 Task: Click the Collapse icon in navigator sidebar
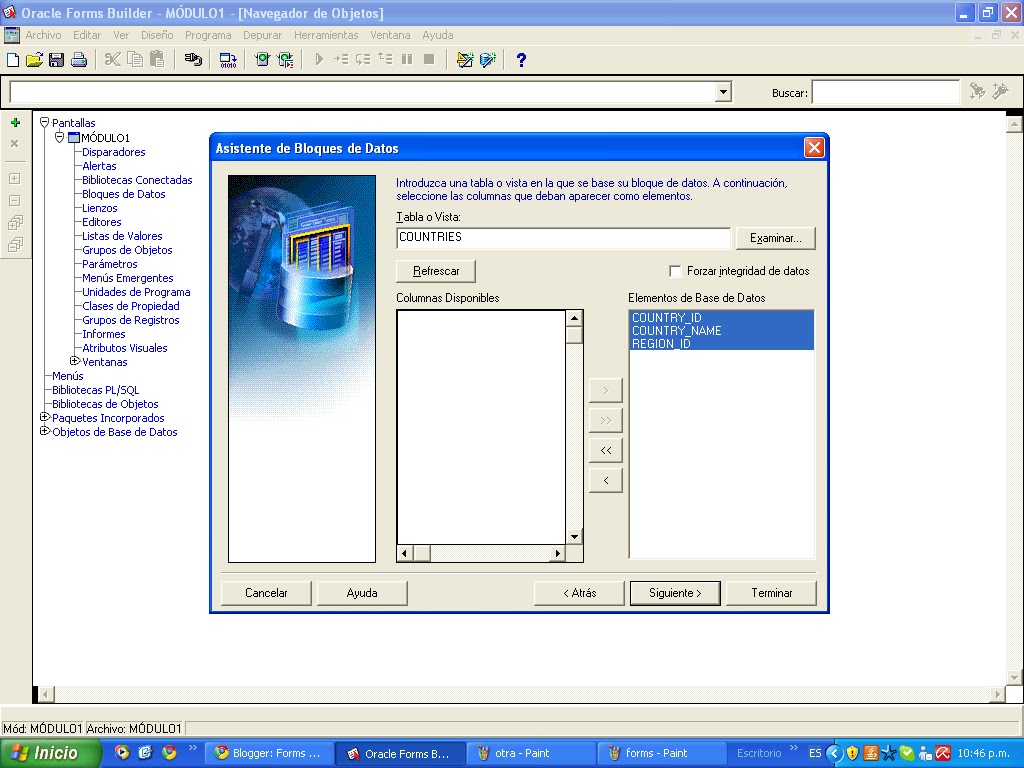tap(15, 200)
